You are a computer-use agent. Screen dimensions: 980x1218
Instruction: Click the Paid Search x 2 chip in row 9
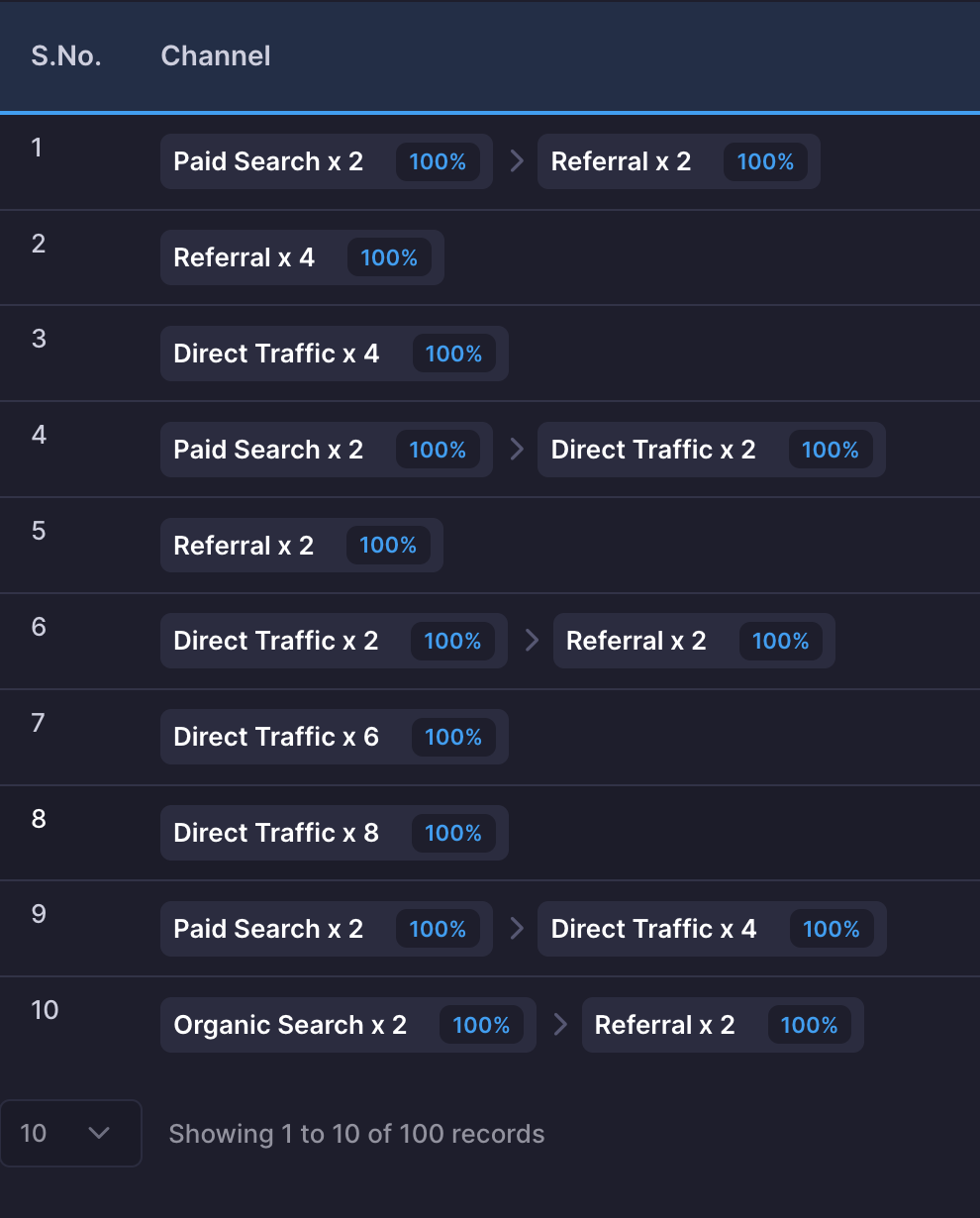pyautogui.click(x=267, y=929)
